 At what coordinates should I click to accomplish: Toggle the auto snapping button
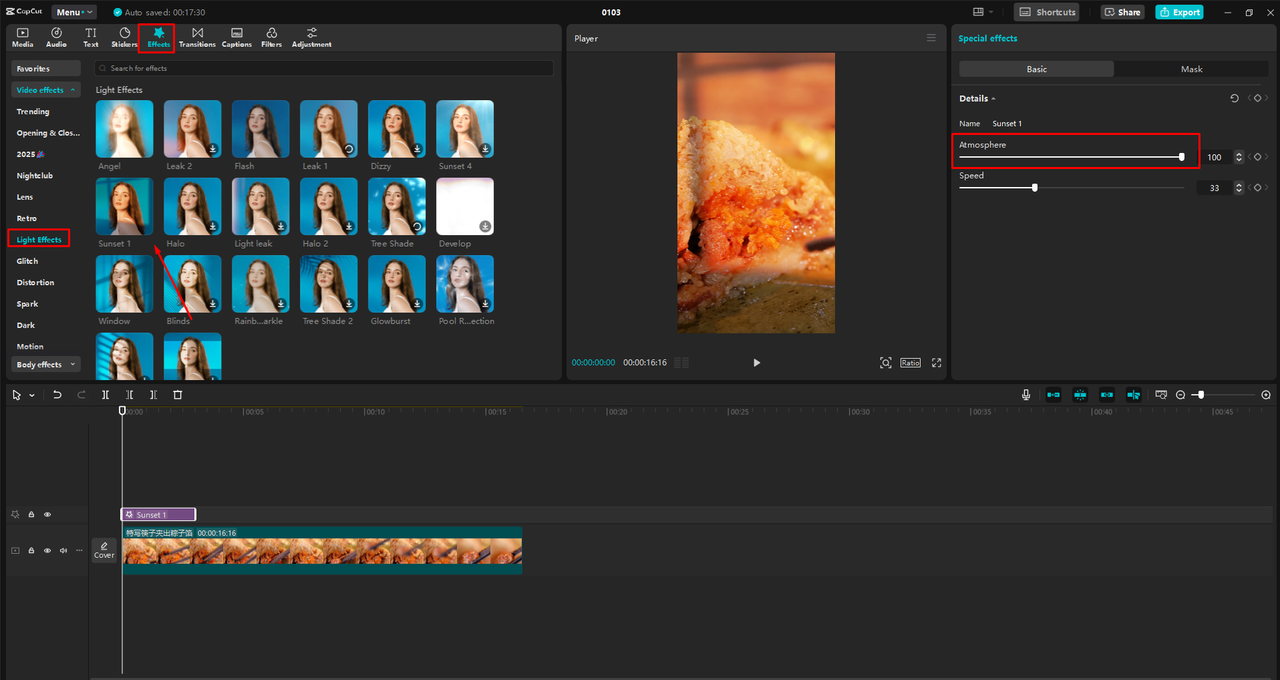pos(1080,395)
